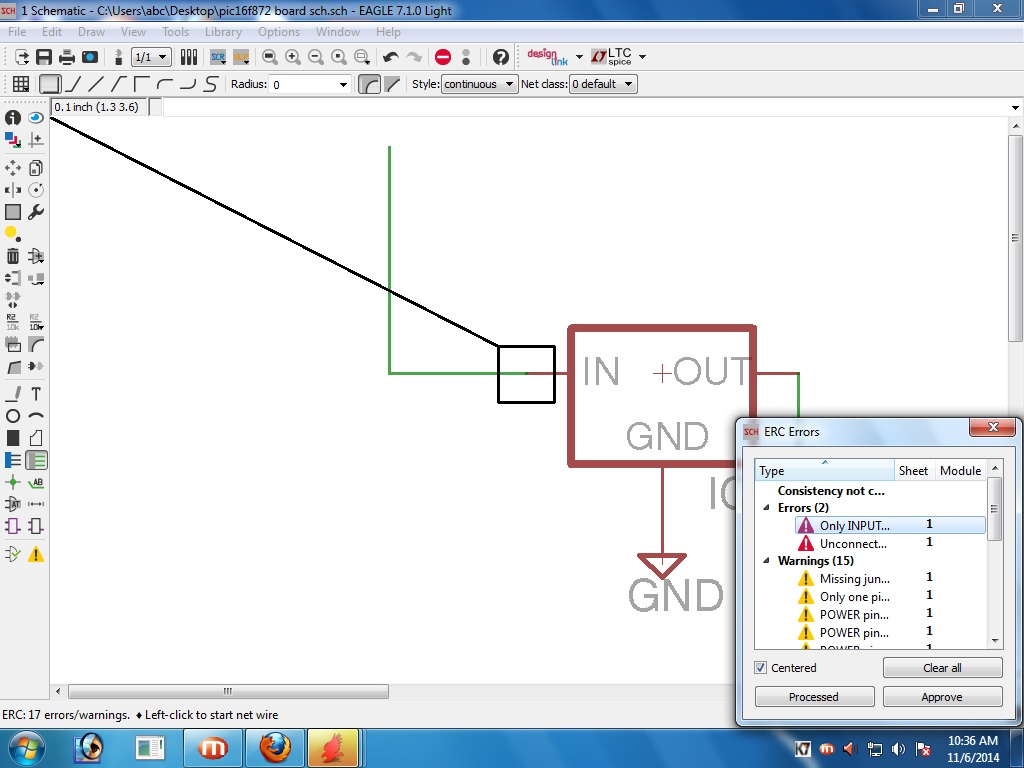Select the Circle drawing tool

pos(12,416)
